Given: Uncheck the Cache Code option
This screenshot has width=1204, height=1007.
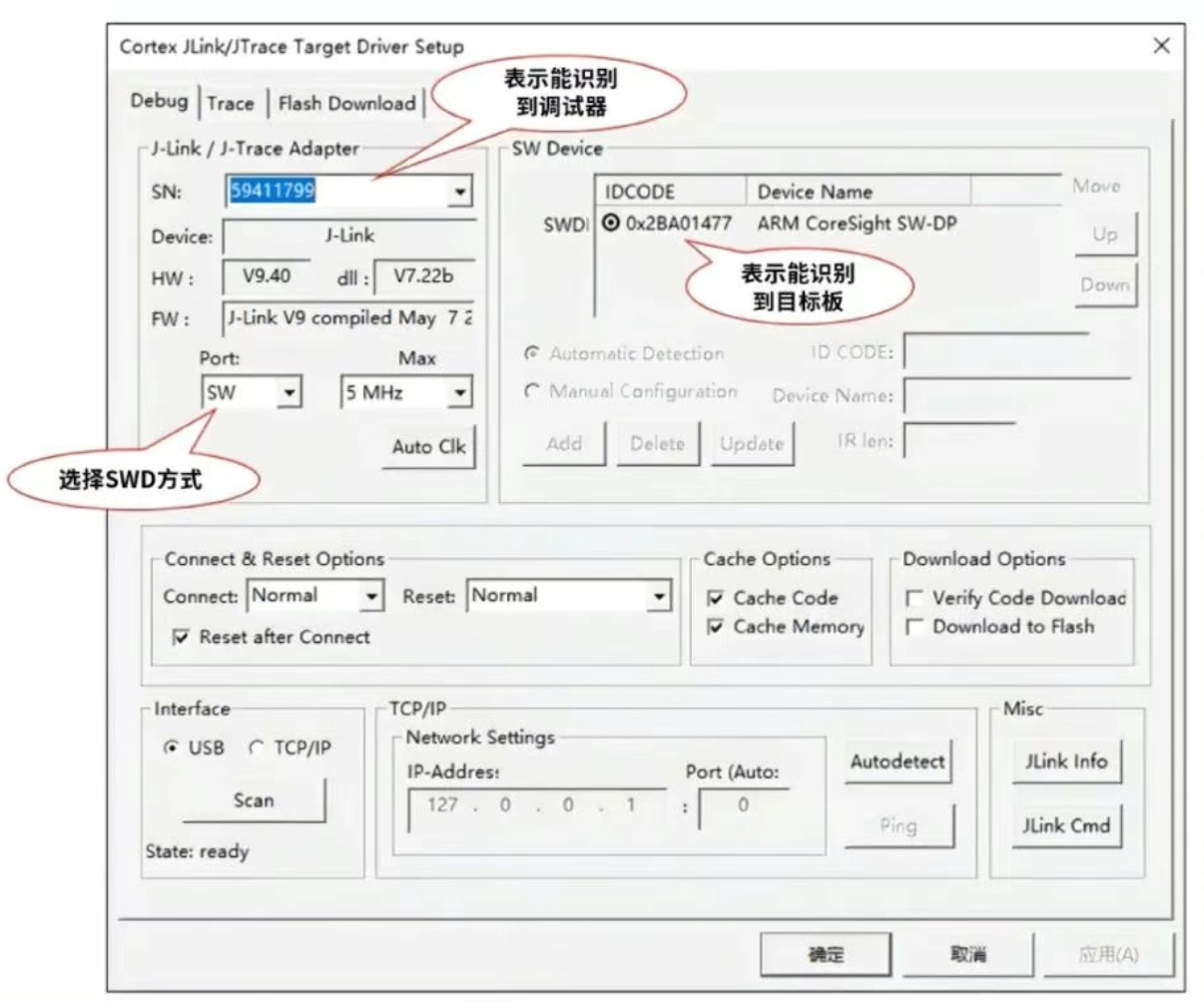Looking at the screenshot, I should point(713,598).
